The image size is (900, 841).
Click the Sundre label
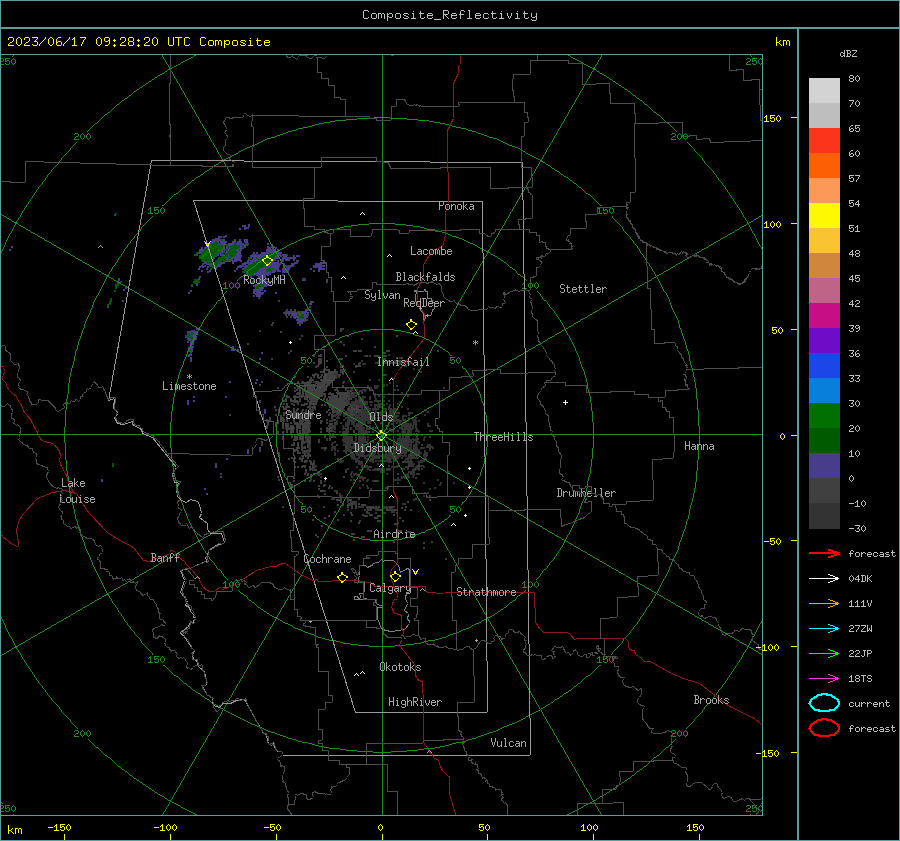[x=303, y=414]
